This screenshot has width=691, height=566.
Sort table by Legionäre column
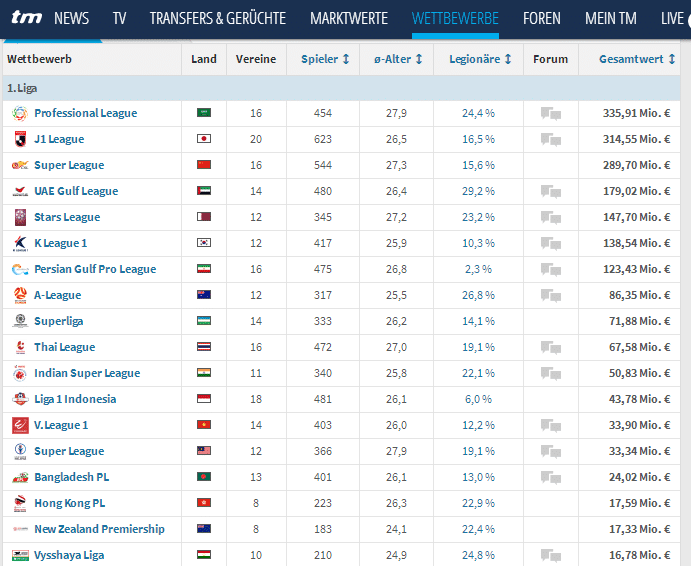(480, 59)
